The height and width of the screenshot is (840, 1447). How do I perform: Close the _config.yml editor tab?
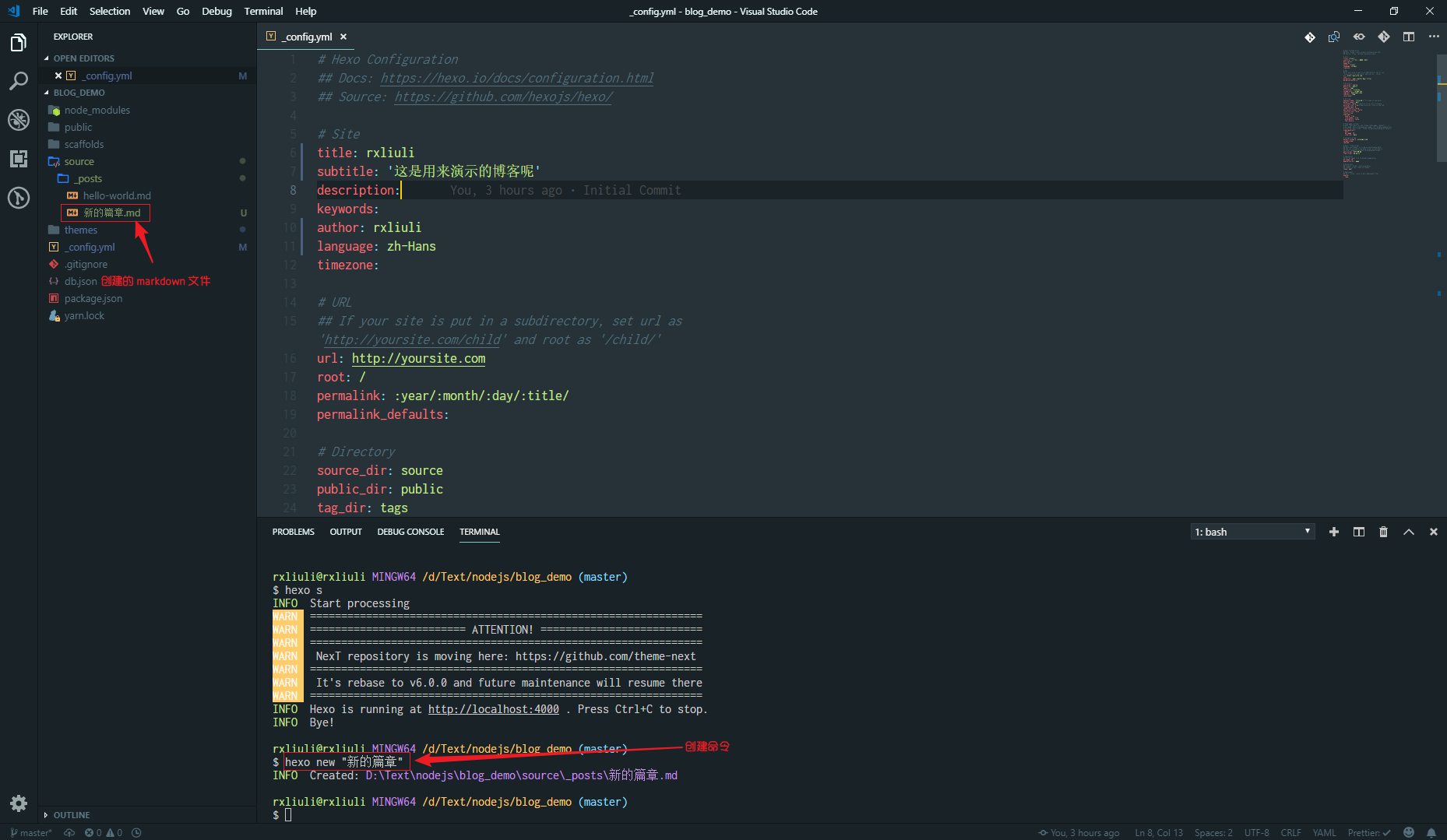(x=343, y=37)
